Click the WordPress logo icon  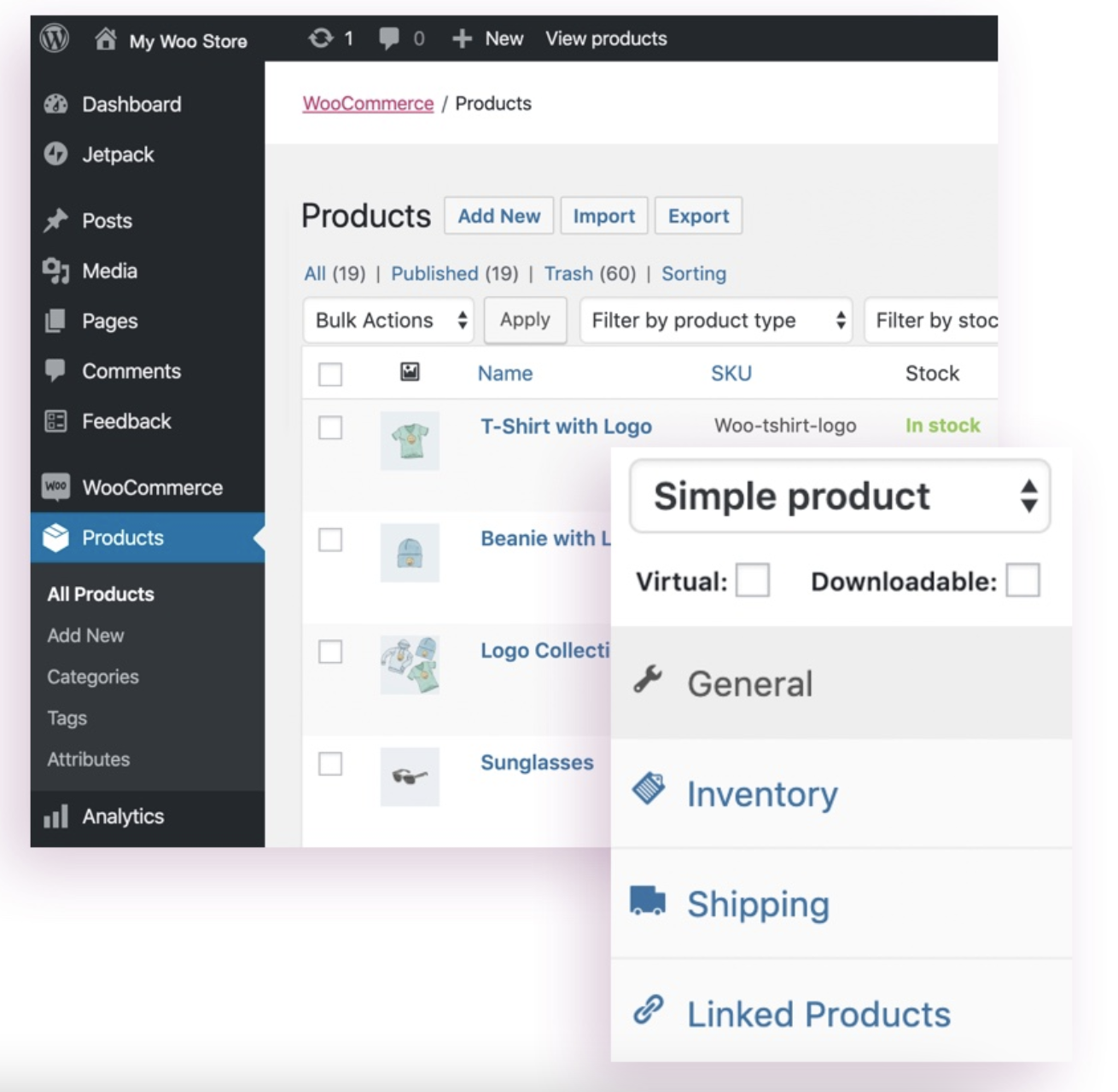pos(55,38)
